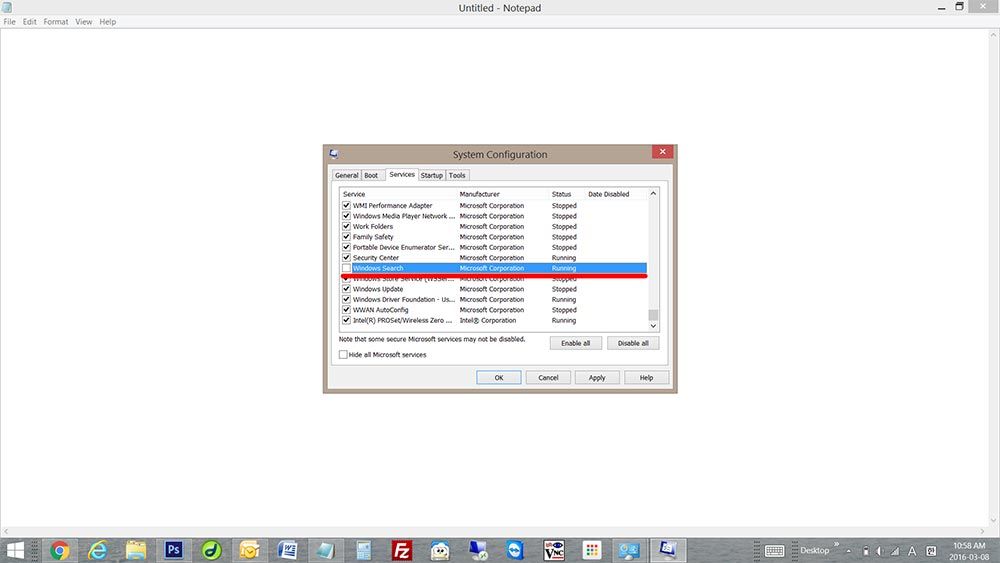Switch to the Boot tab
Viewport: 1000px width, 563px height.
tap(371, 175)
